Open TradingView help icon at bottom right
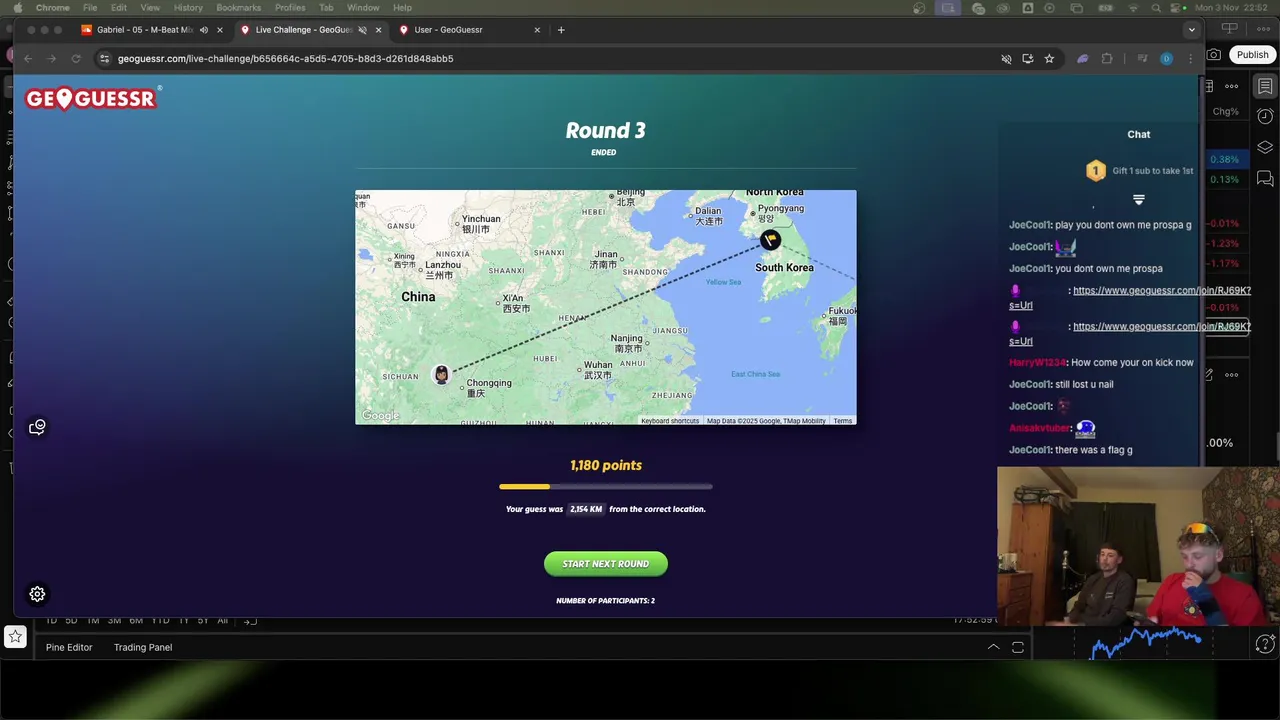Image resolution: width=1280 pixels, height=720 pixels. (1265, 643)
